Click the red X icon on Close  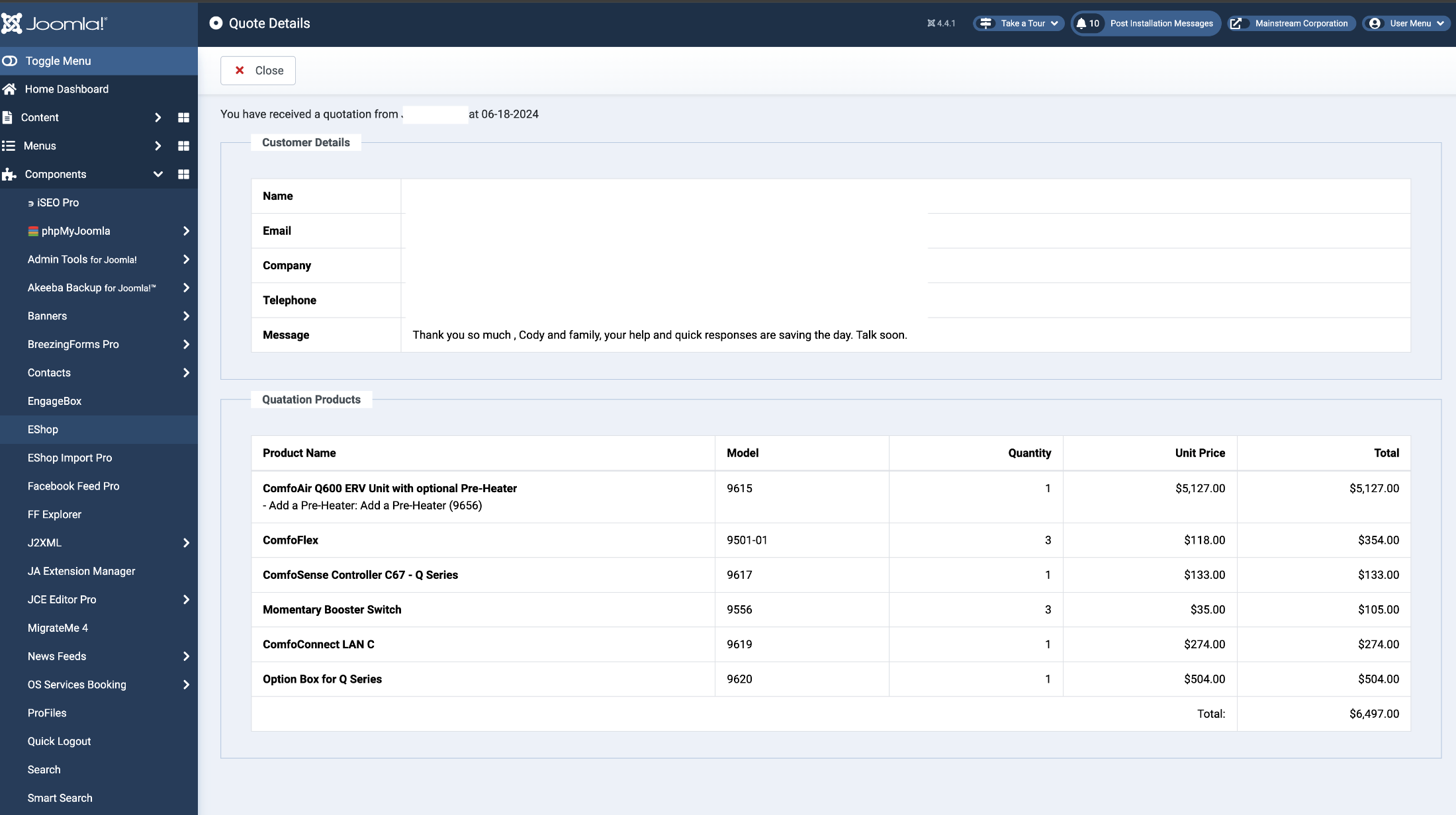240,71
